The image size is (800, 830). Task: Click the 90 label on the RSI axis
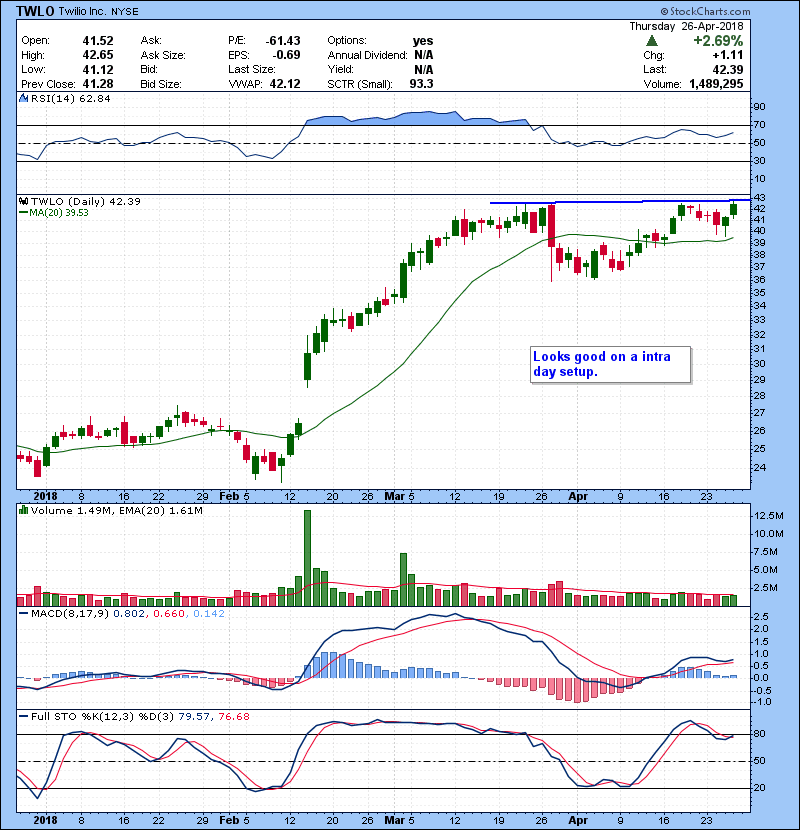759,107
